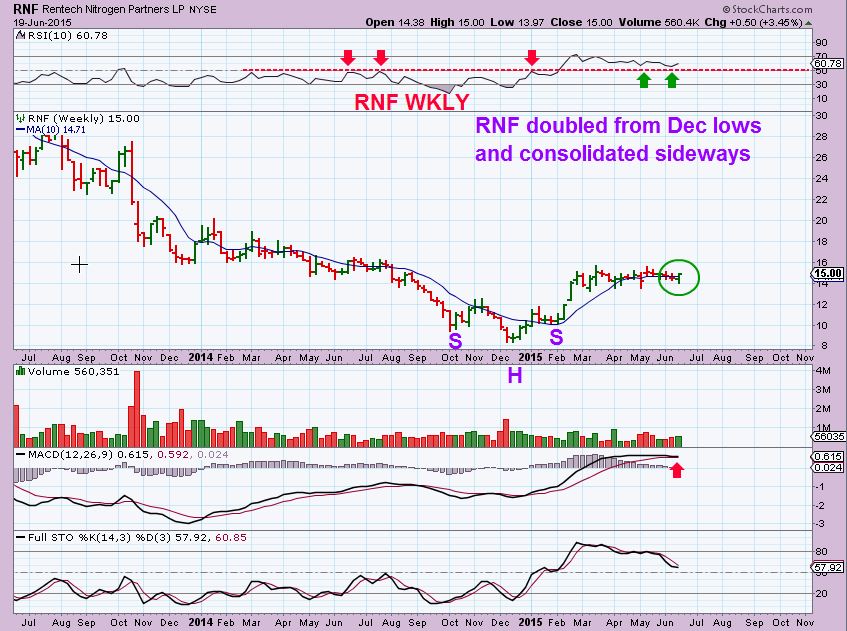Click the RSI(10) 60.78 indicator label
This screenshot has height=631, width=847.
tap(68, 36)
